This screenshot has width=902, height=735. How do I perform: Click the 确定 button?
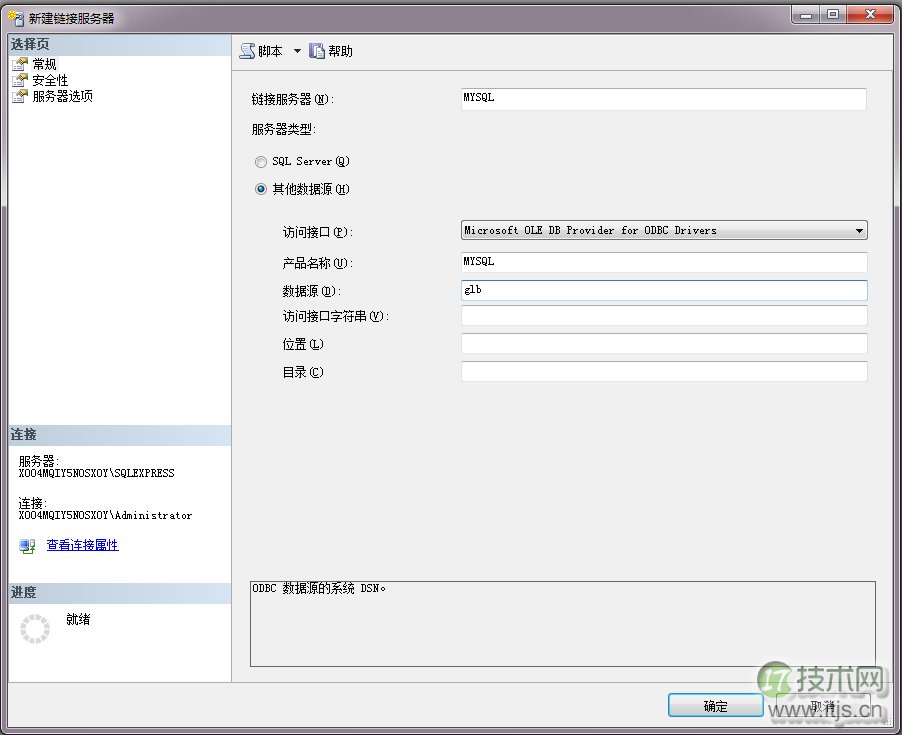tap(716, 706)
